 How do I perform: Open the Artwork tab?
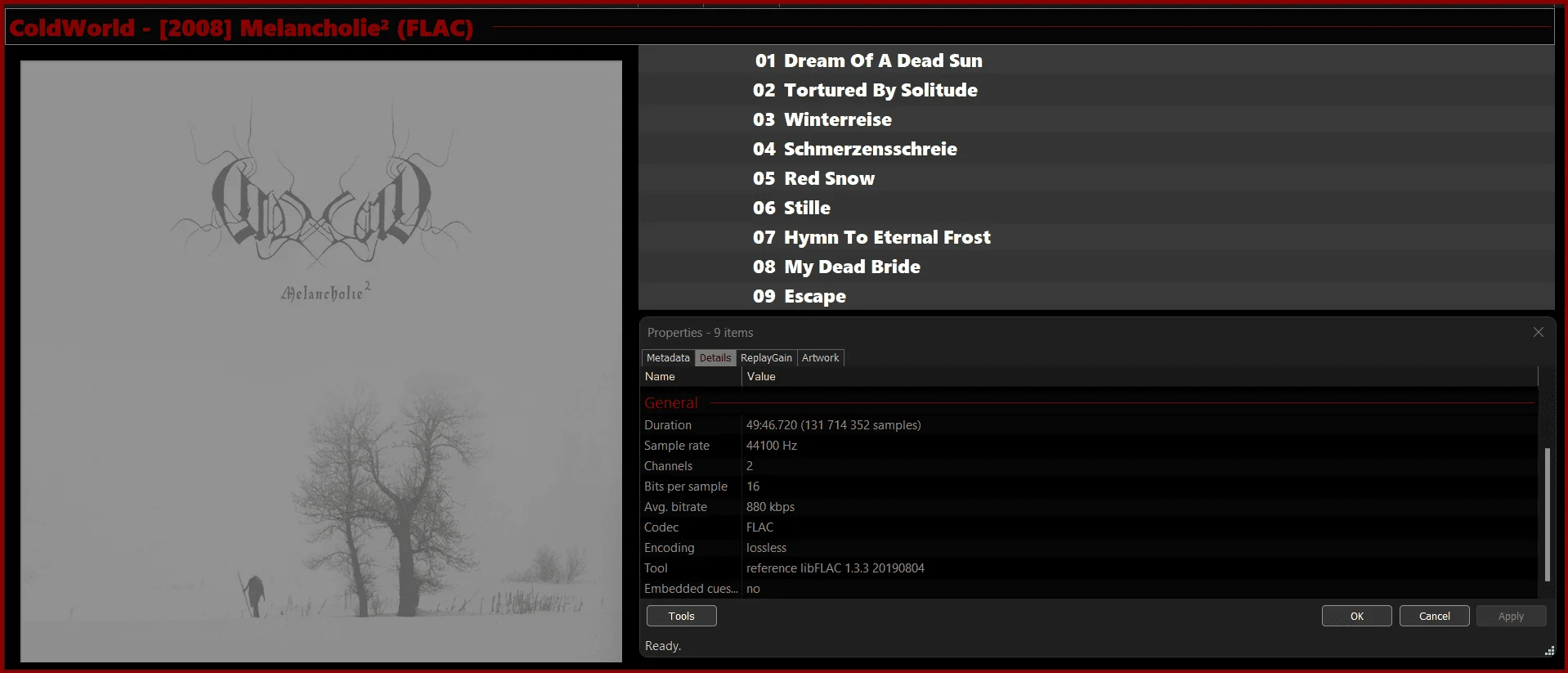click(820, 358)
